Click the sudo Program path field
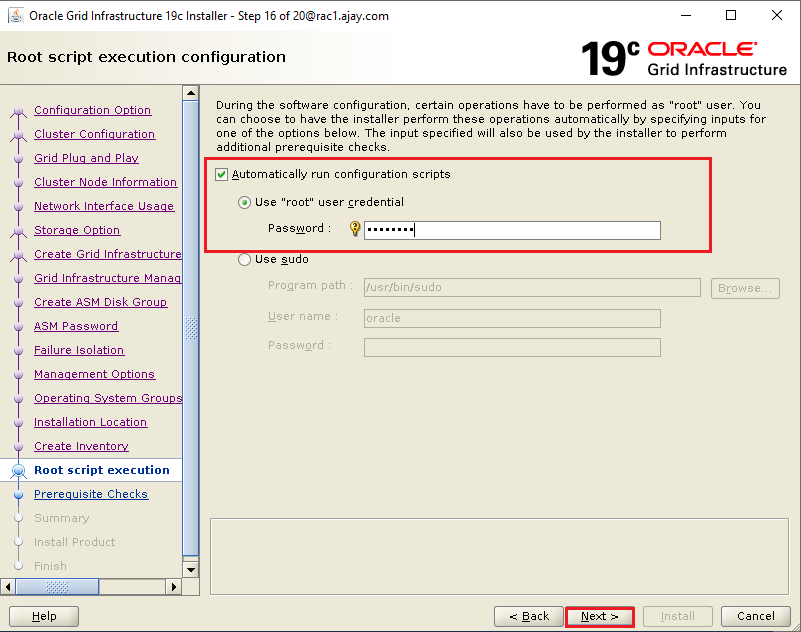 [x=532, y=287]
